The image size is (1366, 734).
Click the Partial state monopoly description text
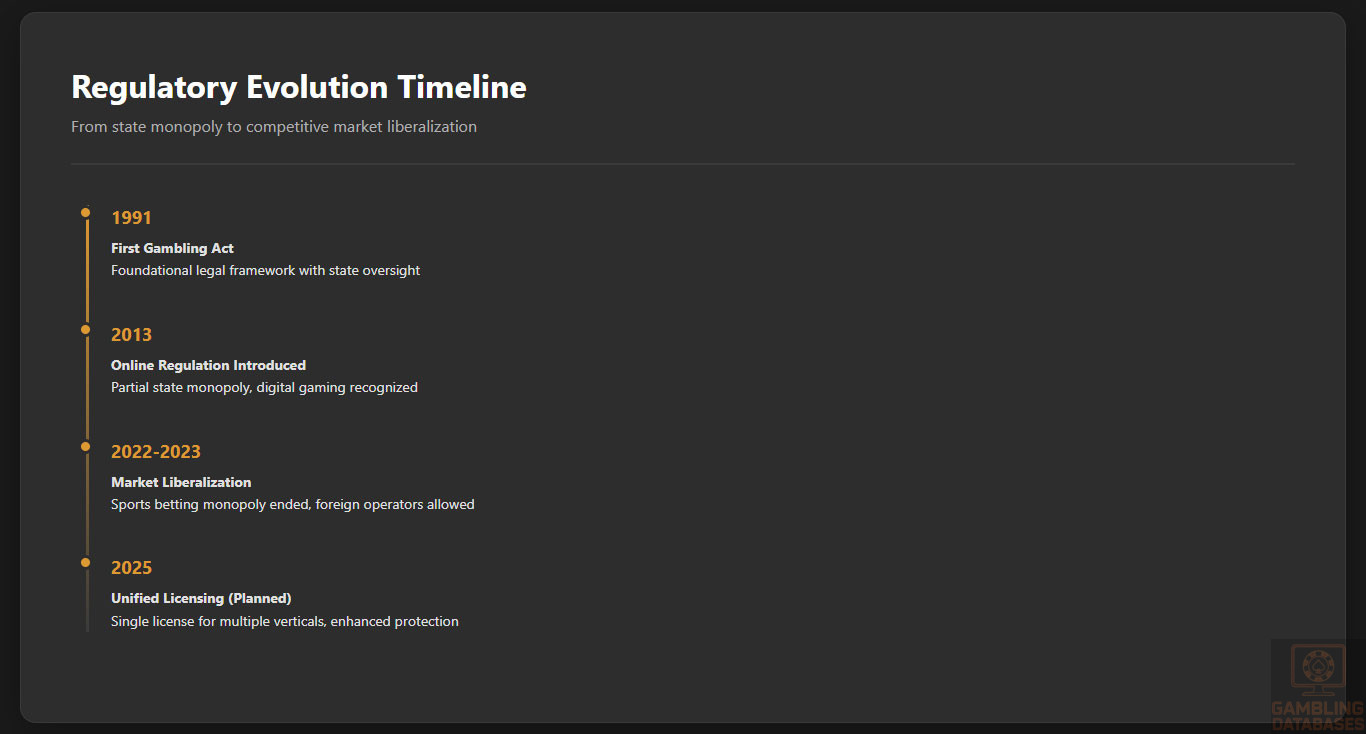[x=264, y=387]
